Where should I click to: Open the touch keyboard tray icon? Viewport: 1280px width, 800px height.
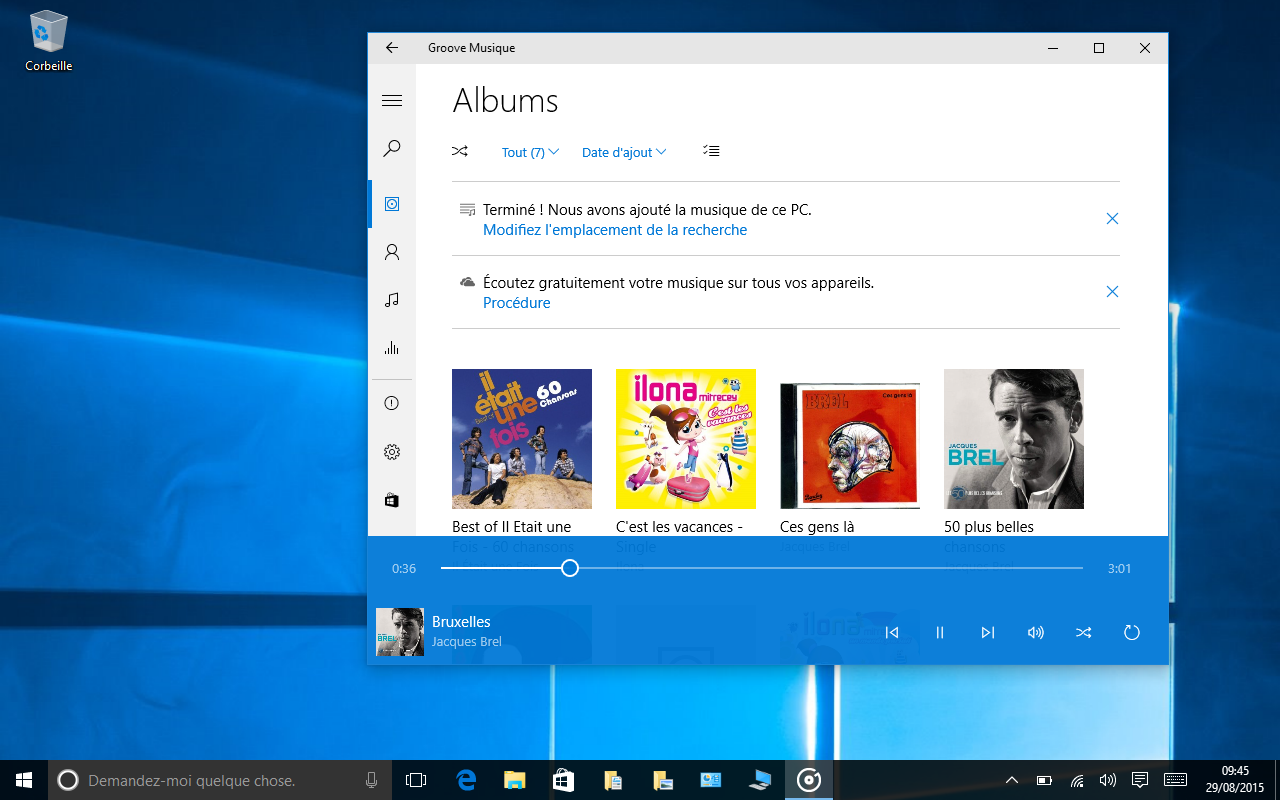(x=1176, y=780)
